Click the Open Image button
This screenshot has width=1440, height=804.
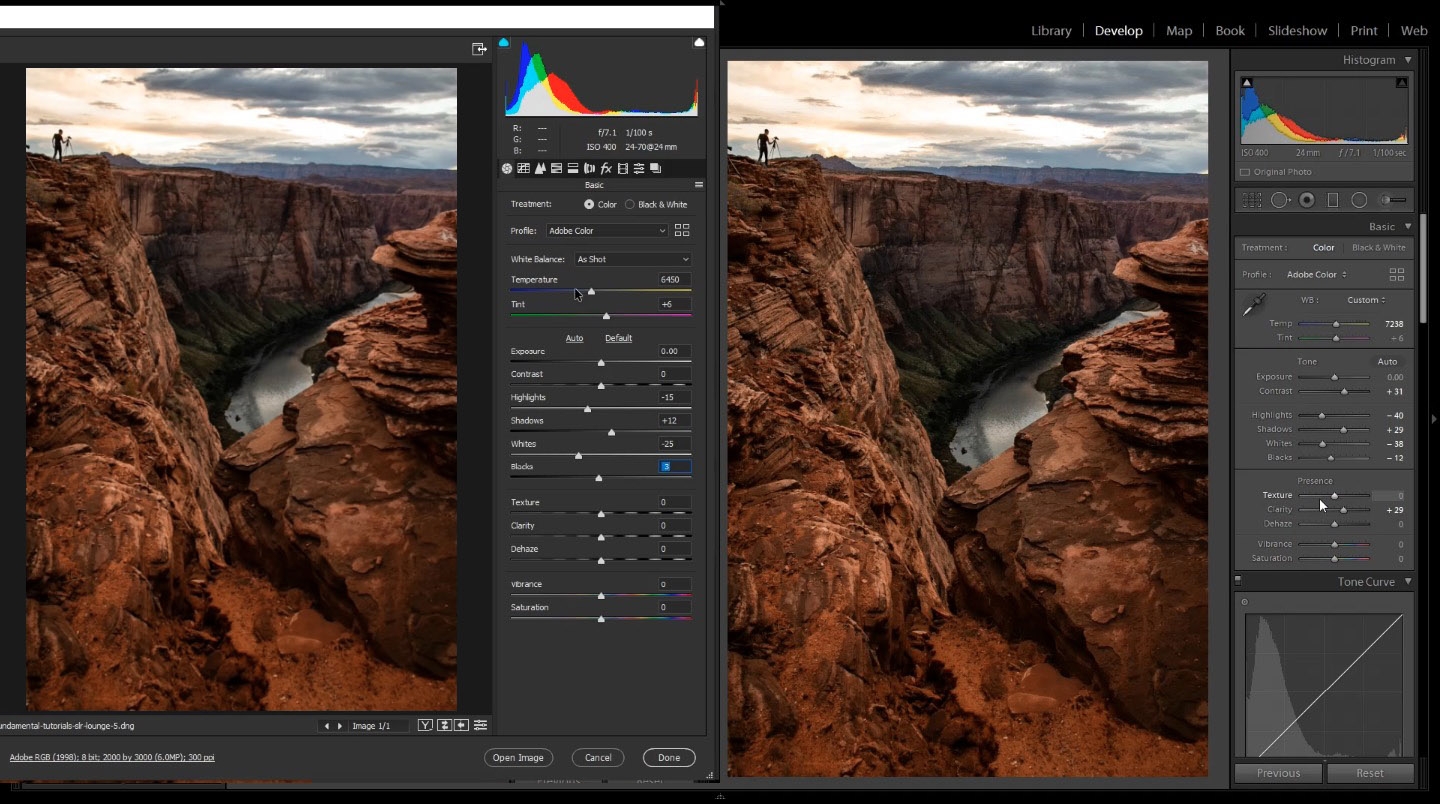[x=518, y=758]
